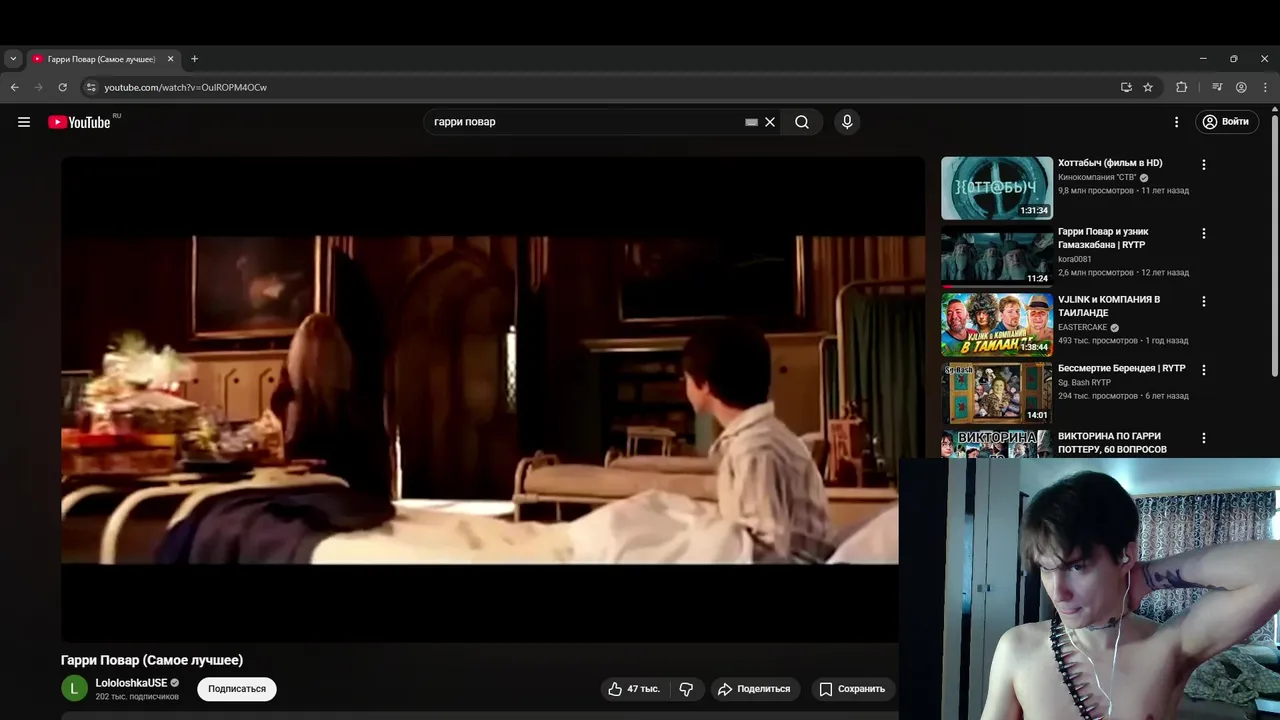Share the video via Поделиться
The image size is (1280, 720).
pyautogui.click(x=755, y=689)
